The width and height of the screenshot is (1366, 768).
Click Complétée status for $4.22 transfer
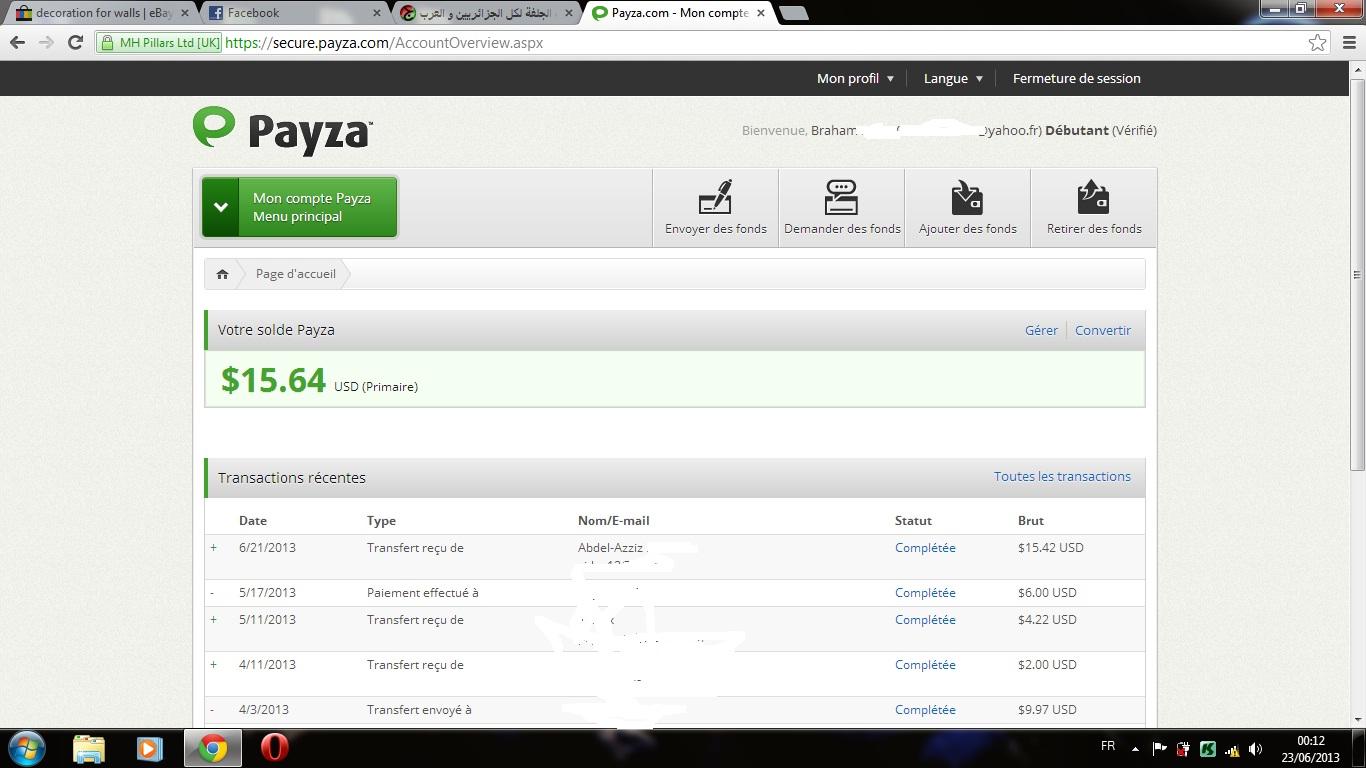click(x=925, y=620)
